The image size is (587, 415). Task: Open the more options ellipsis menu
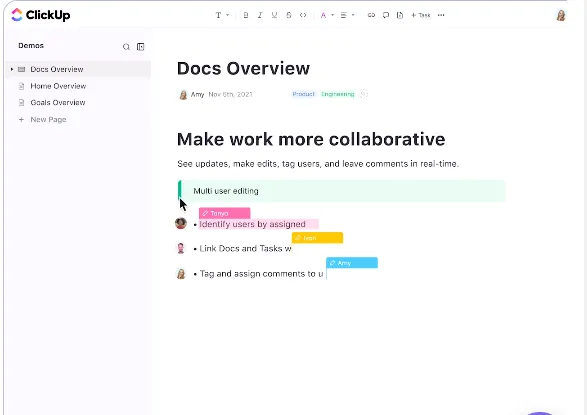(x=441, y=15)
